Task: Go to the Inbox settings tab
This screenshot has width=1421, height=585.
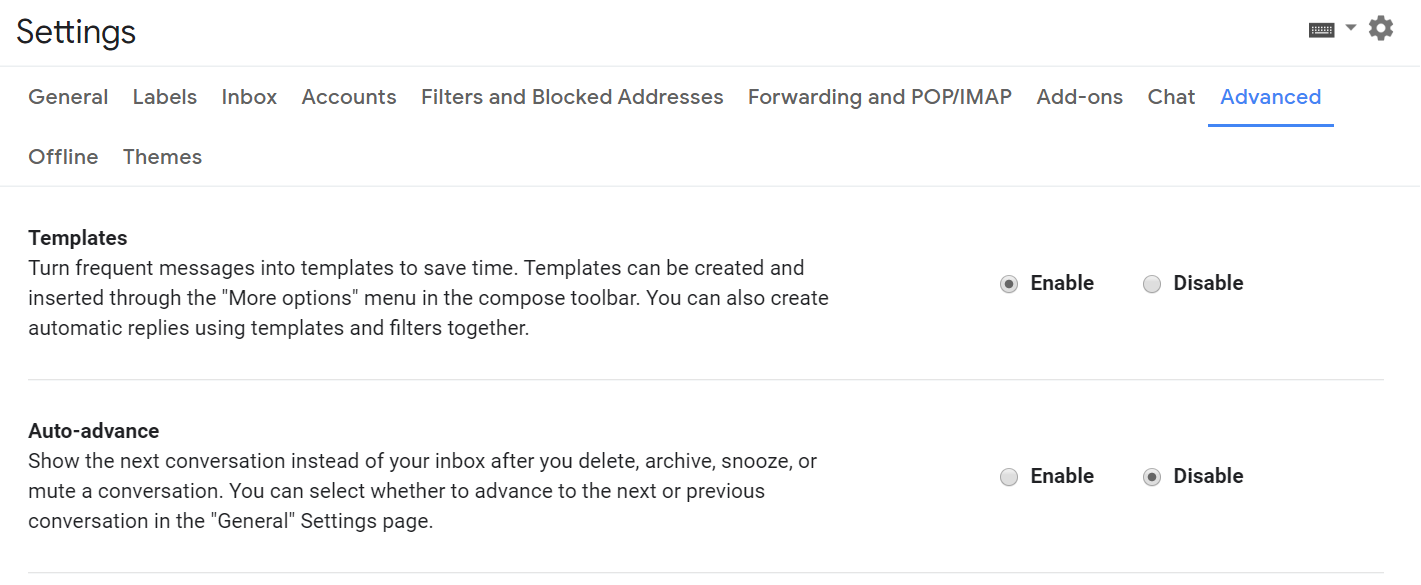Action: point(249,97)
